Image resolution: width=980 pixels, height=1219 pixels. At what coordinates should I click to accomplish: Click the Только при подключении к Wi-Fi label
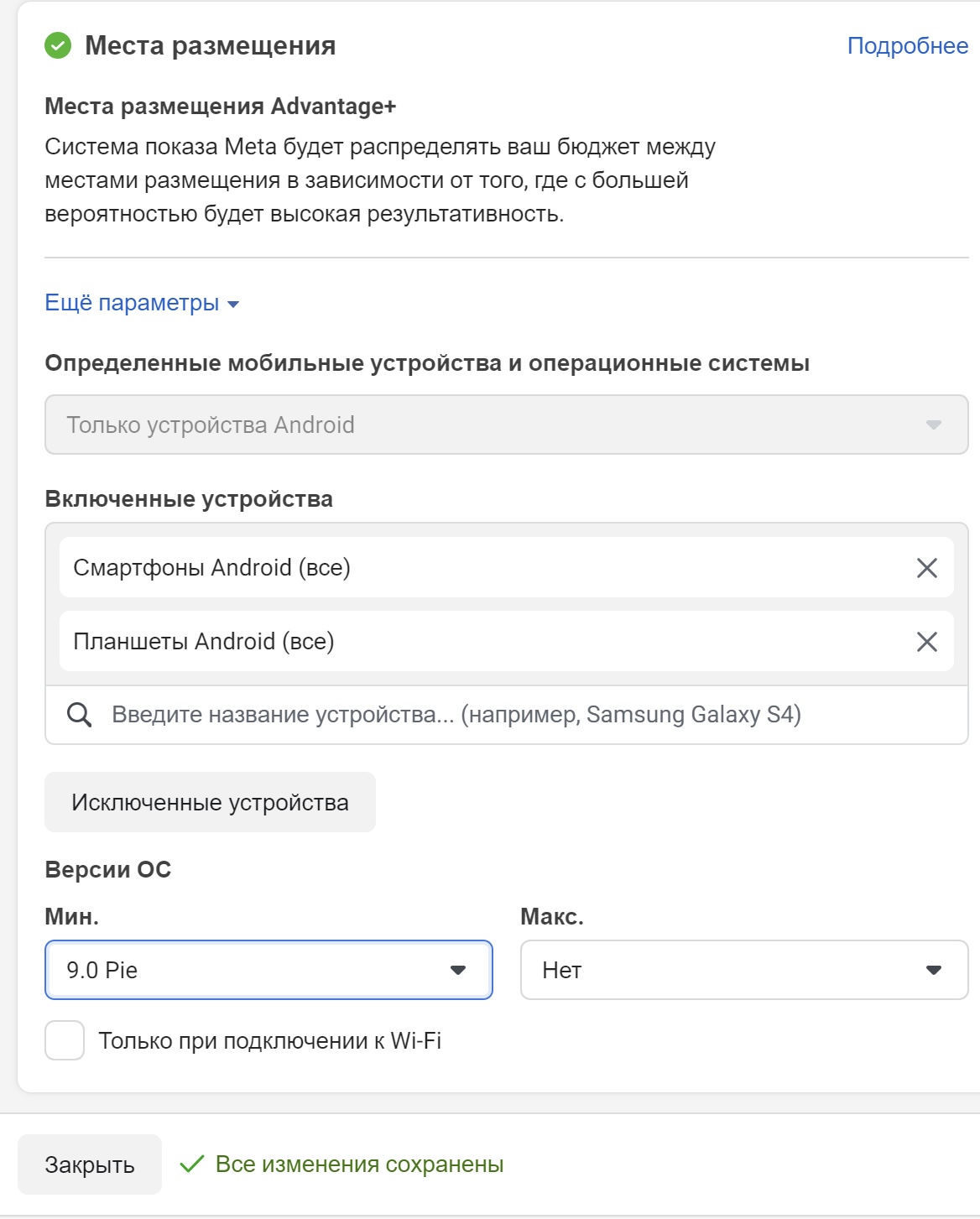(x=270, y=1040)
